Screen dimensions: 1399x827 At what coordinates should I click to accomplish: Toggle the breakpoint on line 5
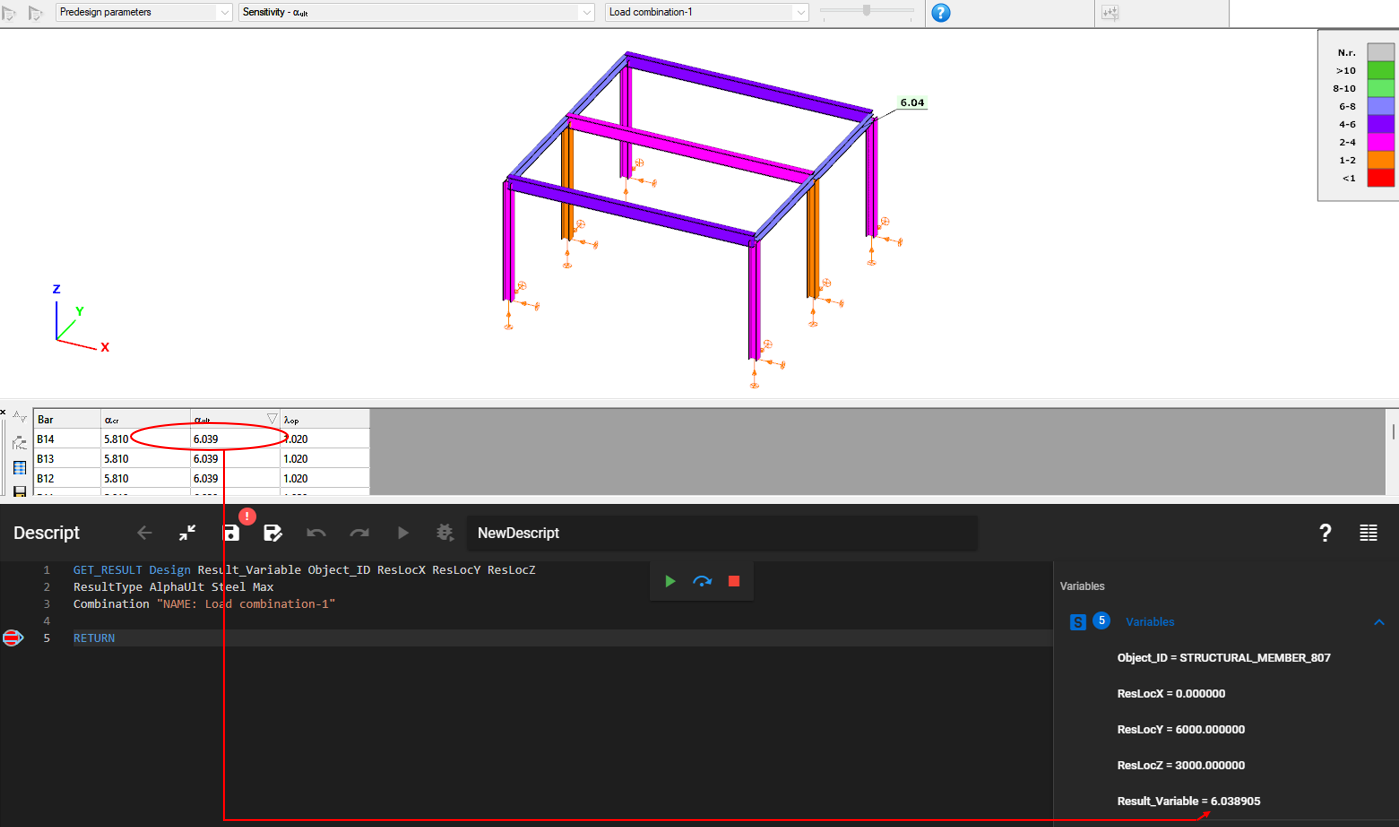(12, 638)
